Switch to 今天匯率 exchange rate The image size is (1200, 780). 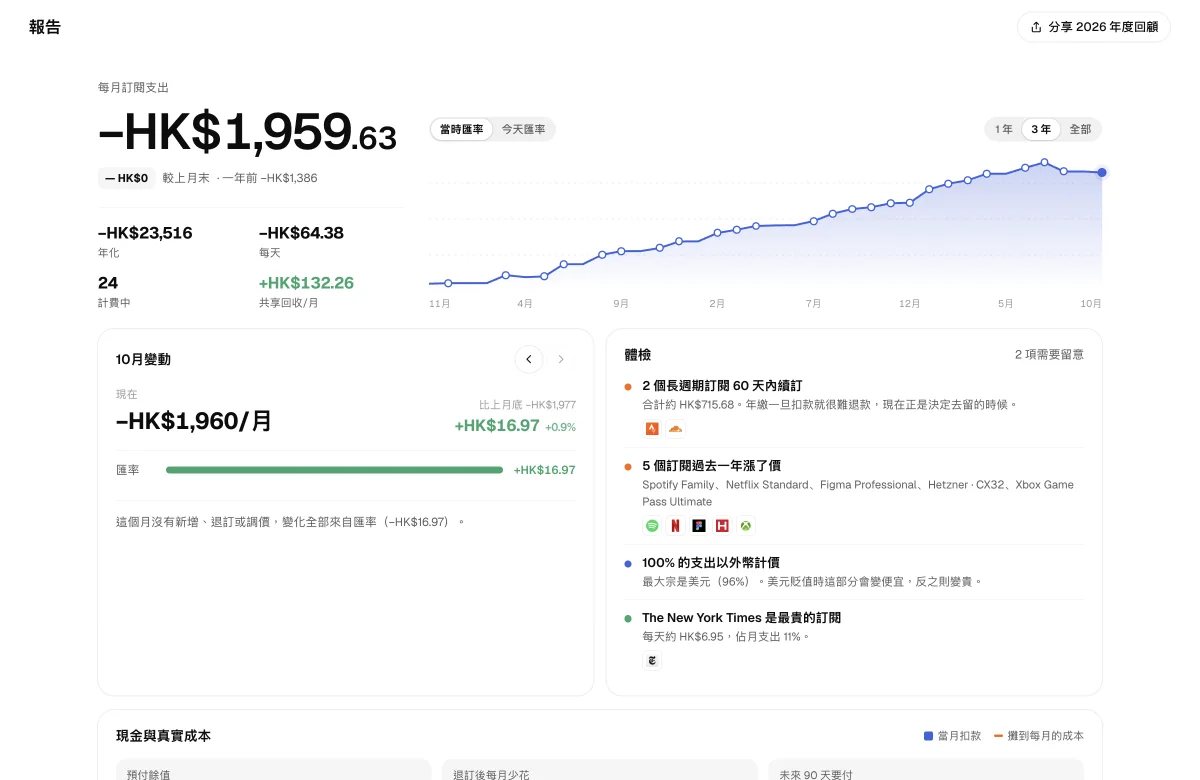(523, 129)
